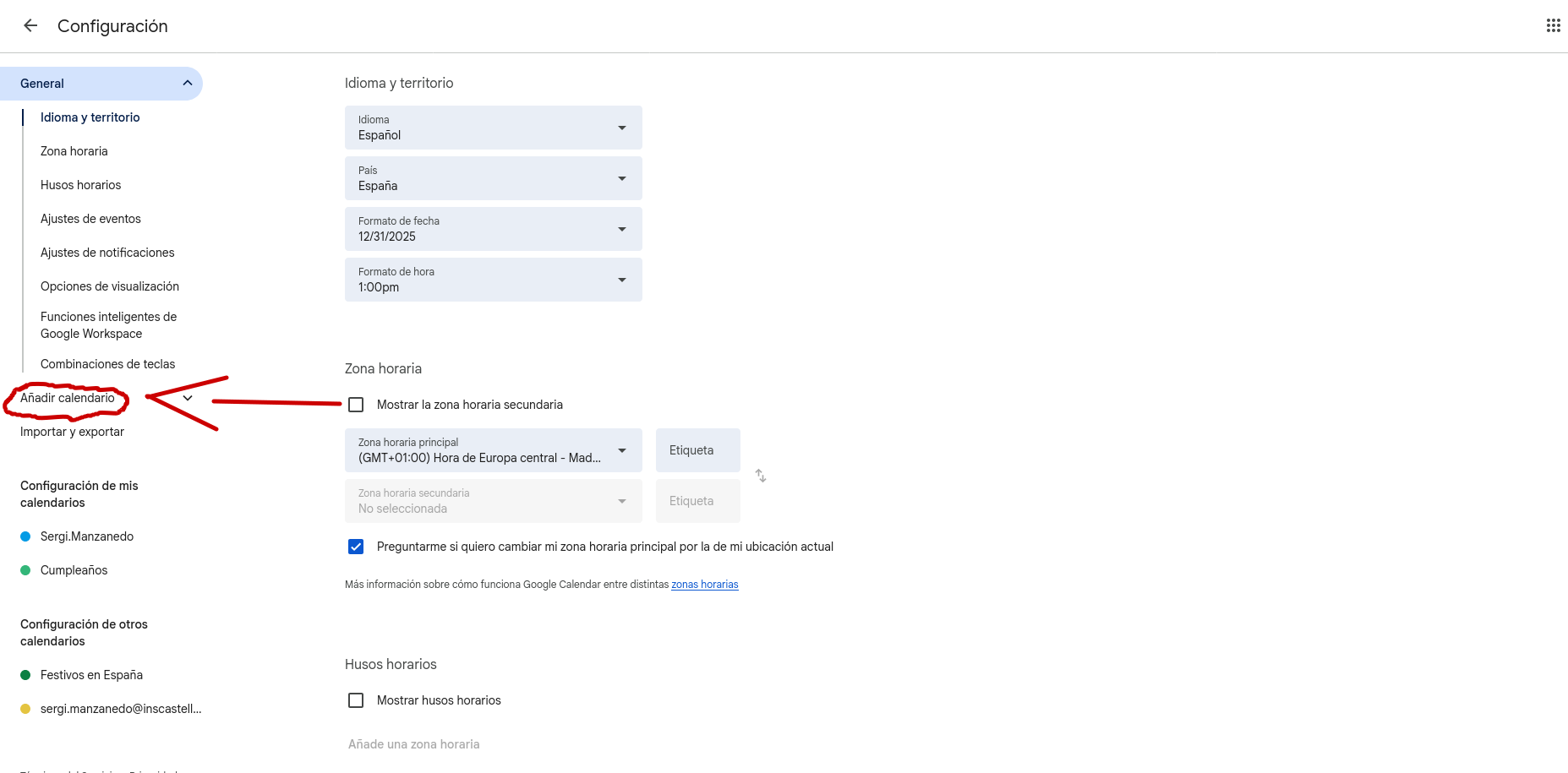Enable Mostrar la zona horaria secundaria checkbox
The image size is (1568, 773).
click(356, 405)
